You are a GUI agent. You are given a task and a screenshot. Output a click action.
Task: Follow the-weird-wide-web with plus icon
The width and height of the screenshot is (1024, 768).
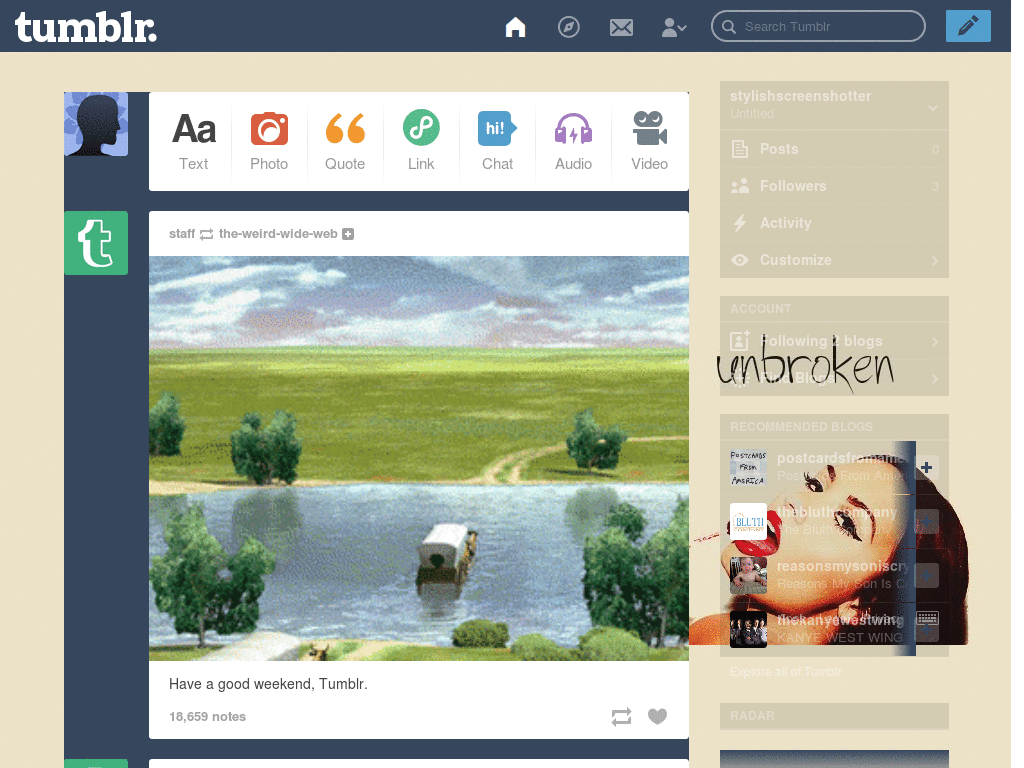pos(348,234)
